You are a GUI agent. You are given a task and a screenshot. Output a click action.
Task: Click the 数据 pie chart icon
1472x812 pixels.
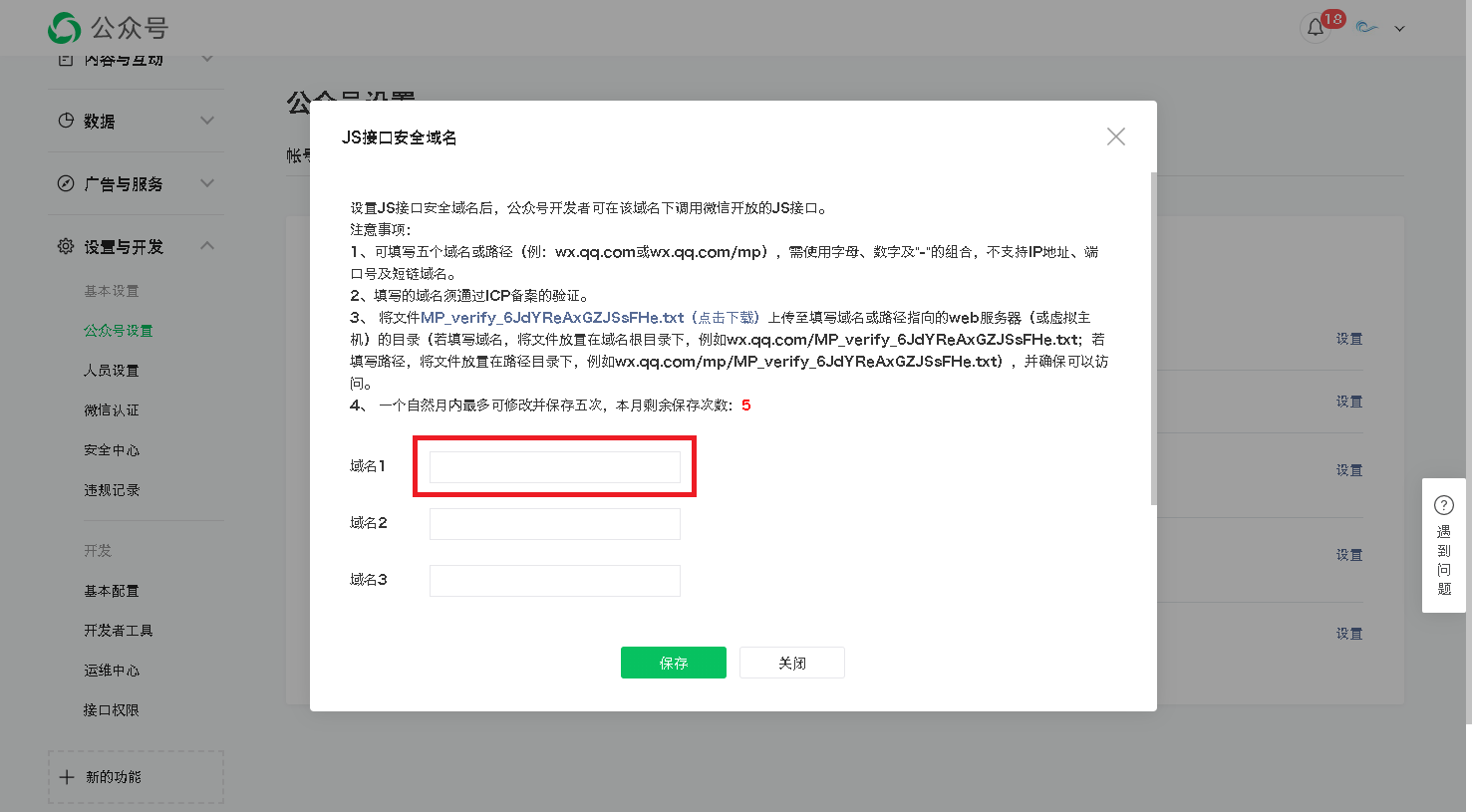pyautogui.click(x=66, y=121)
